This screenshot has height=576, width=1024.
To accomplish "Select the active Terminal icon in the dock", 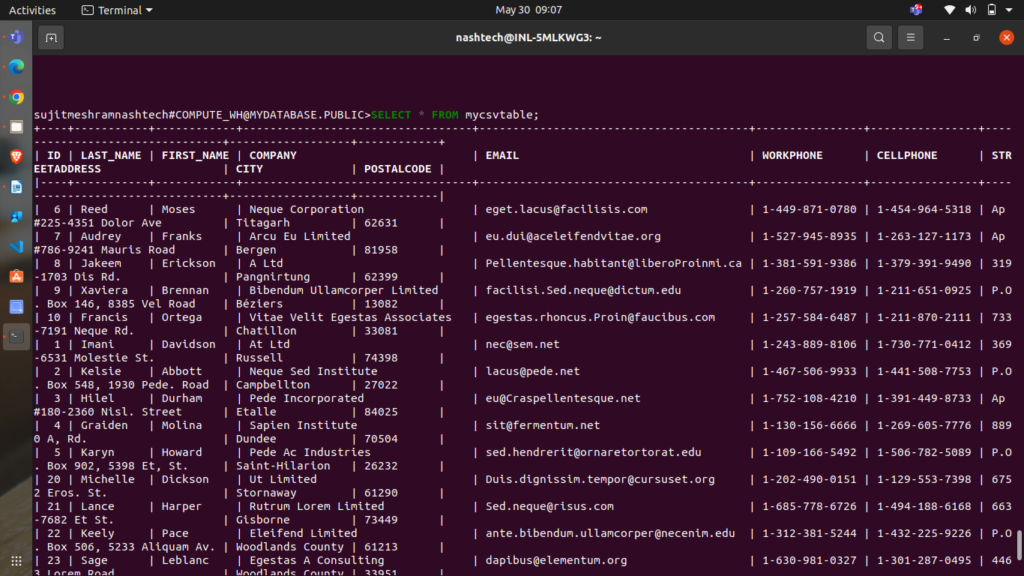I will [16, 336].
